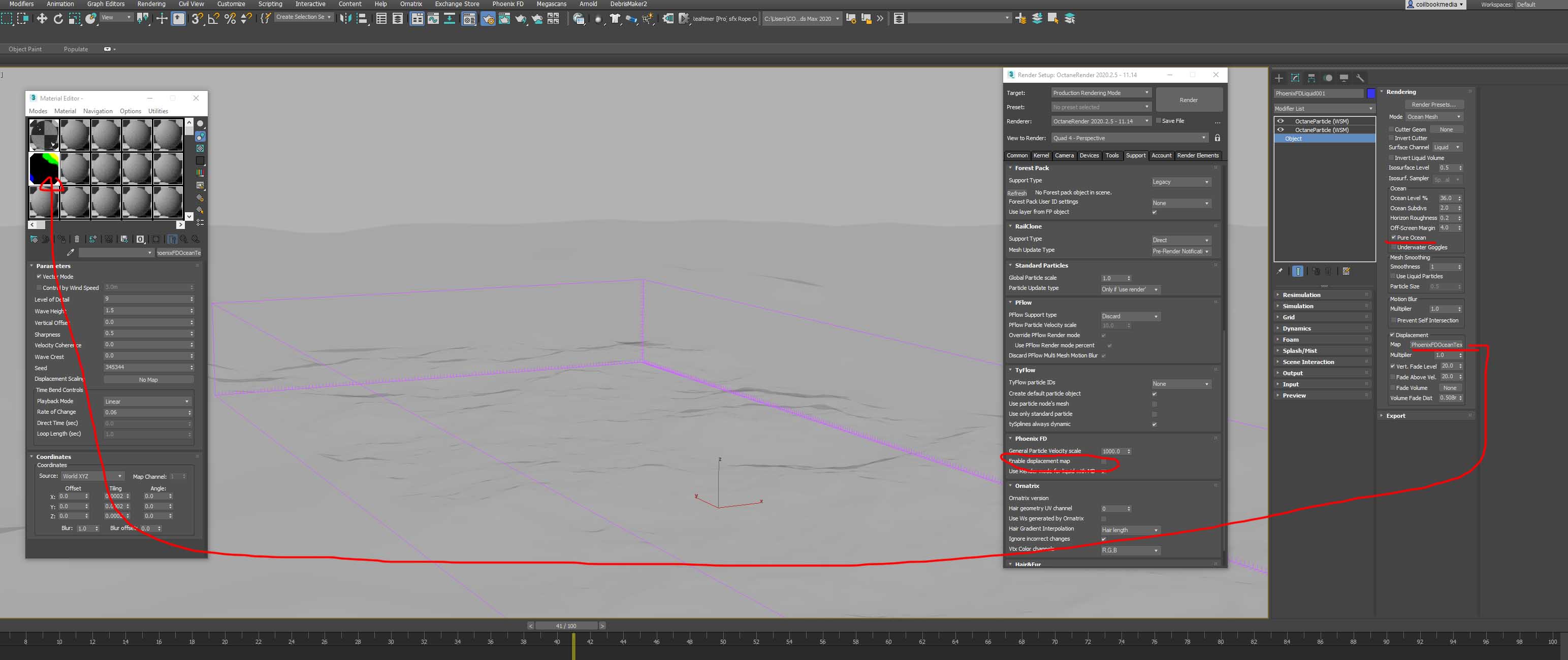The height and width of the screenshot is (660, 1568).
Task: Open the Phoenix FD menu
Action: (507, 4)
